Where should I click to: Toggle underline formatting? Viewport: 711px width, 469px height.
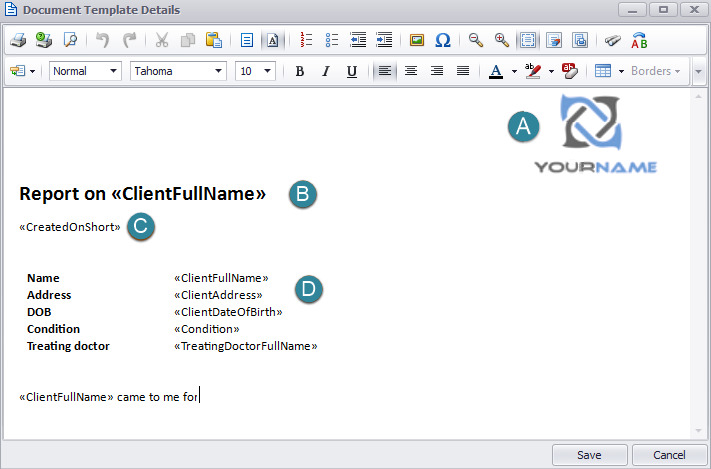click(x=351, y=71)
